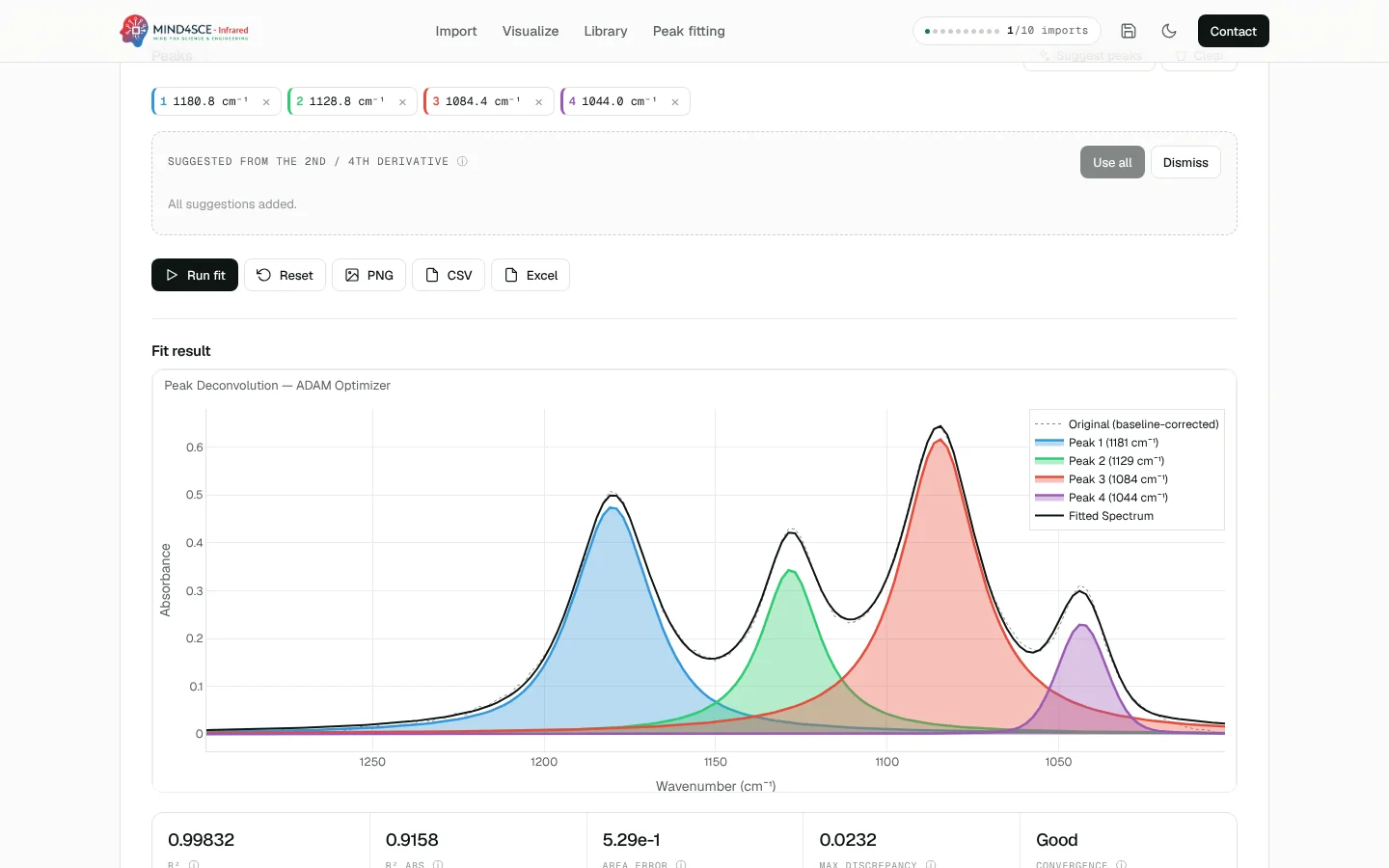
Task: Click the 0.9158 R² ABS value
Action: 412,840
